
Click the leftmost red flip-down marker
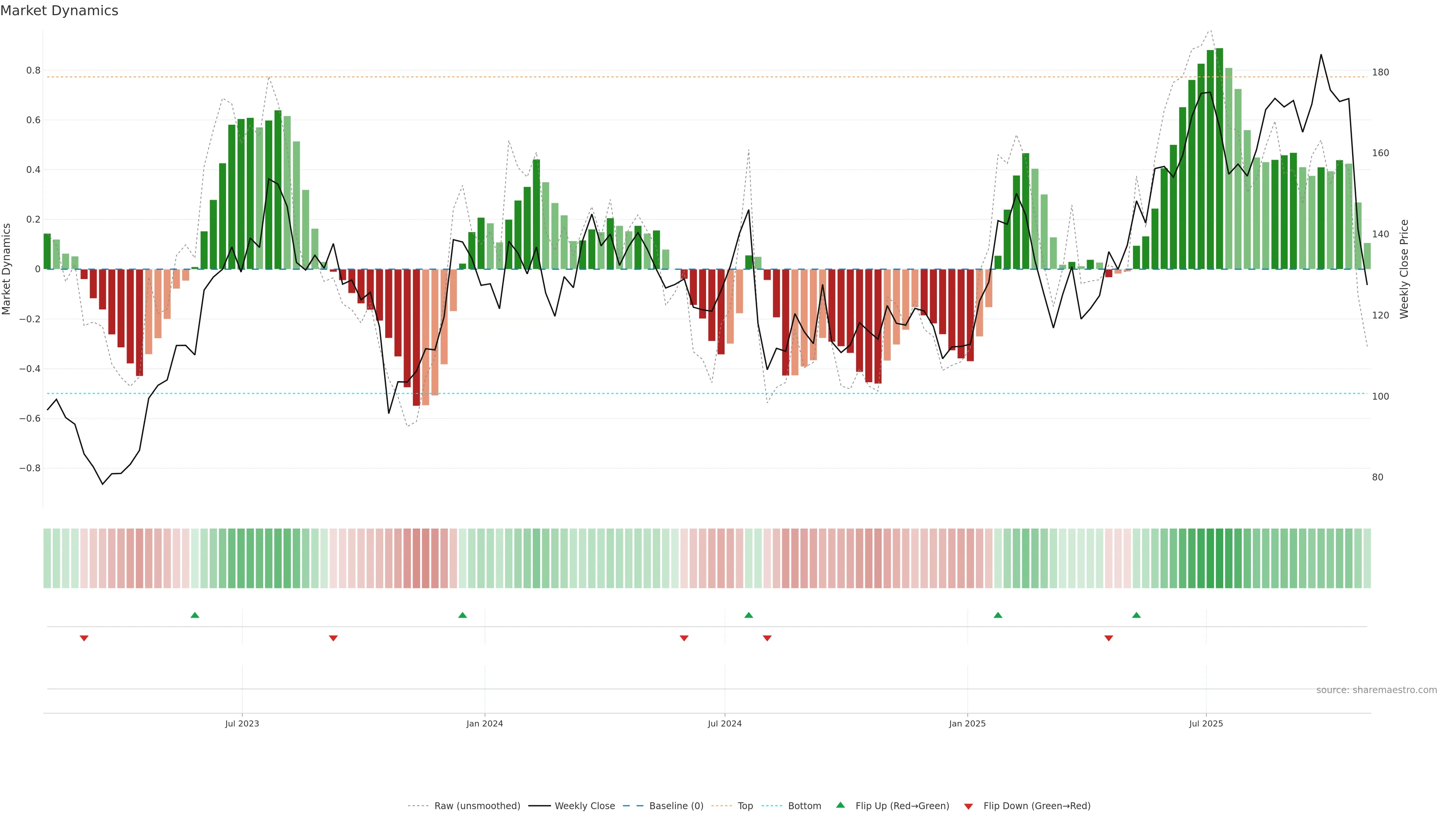pos(84,638)
